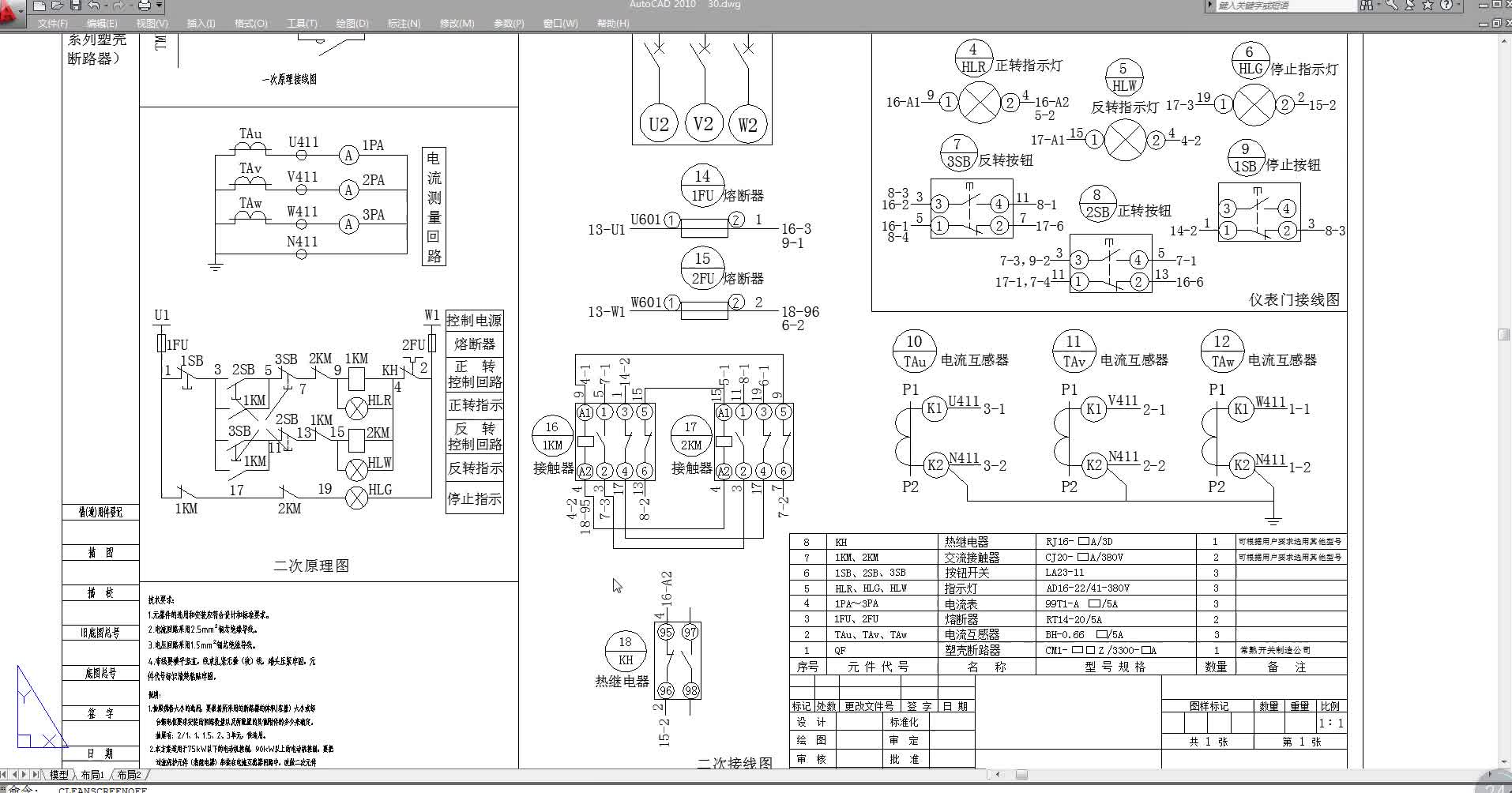The image size is (1512, 793).
Task: Open the undo history dropdown arrow
Action: 105,6
